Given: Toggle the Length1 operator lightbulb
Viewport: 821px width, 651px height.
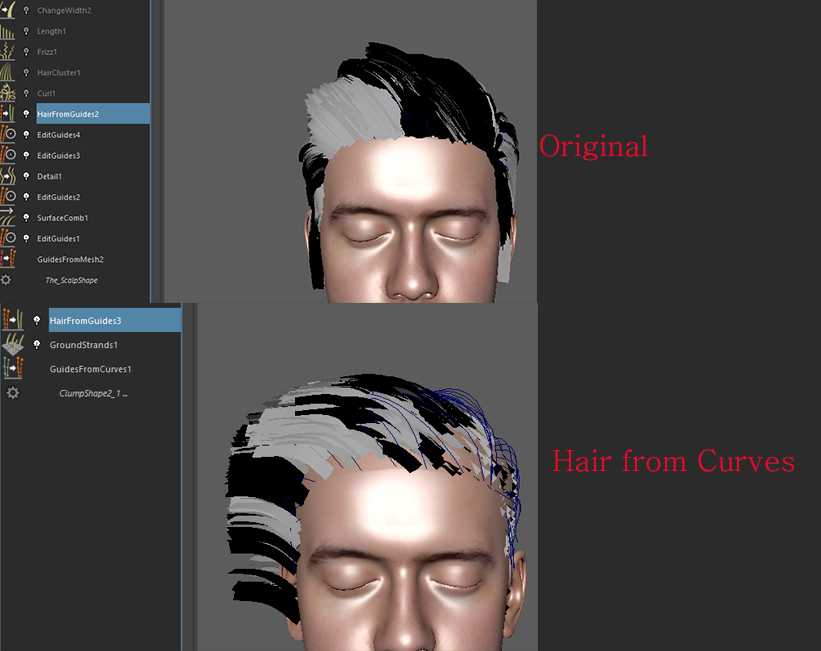Looking at the screenshot, I should point(25,31).
